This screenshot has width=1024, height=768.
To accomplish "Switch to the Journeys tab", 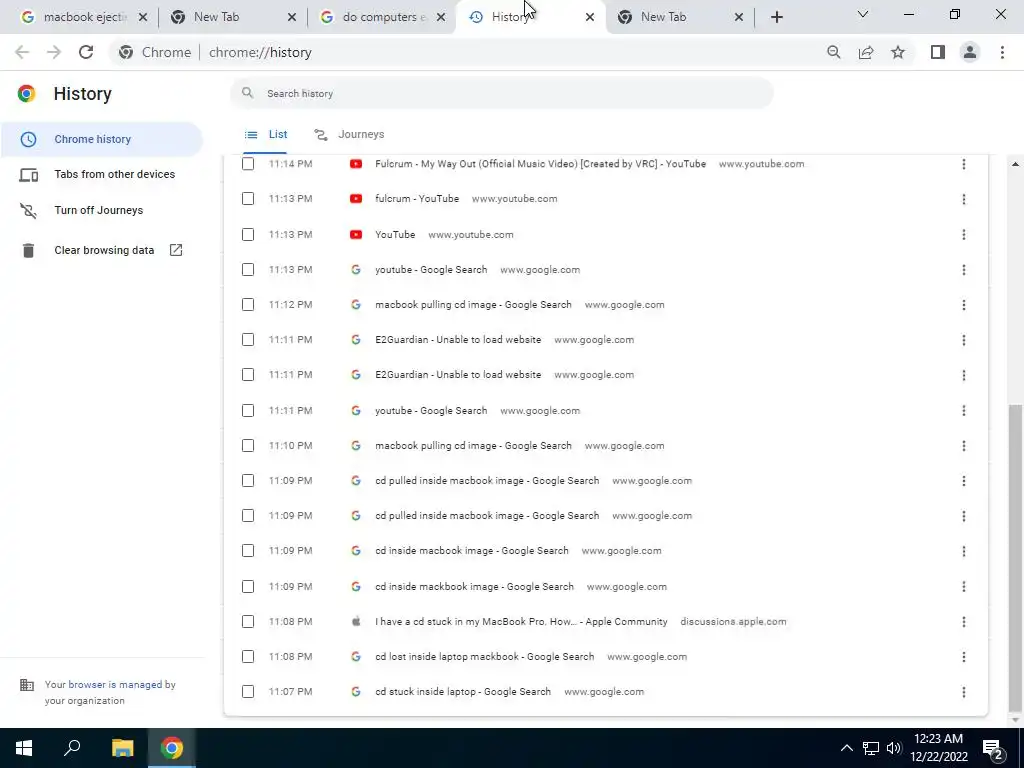I will coord(349,135).
